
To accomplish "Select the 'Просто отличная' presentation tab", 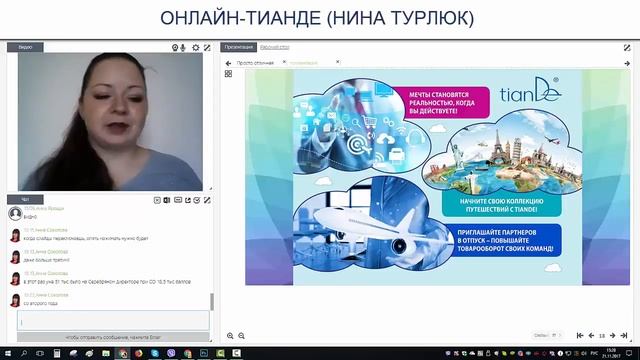I will point(255,63).
